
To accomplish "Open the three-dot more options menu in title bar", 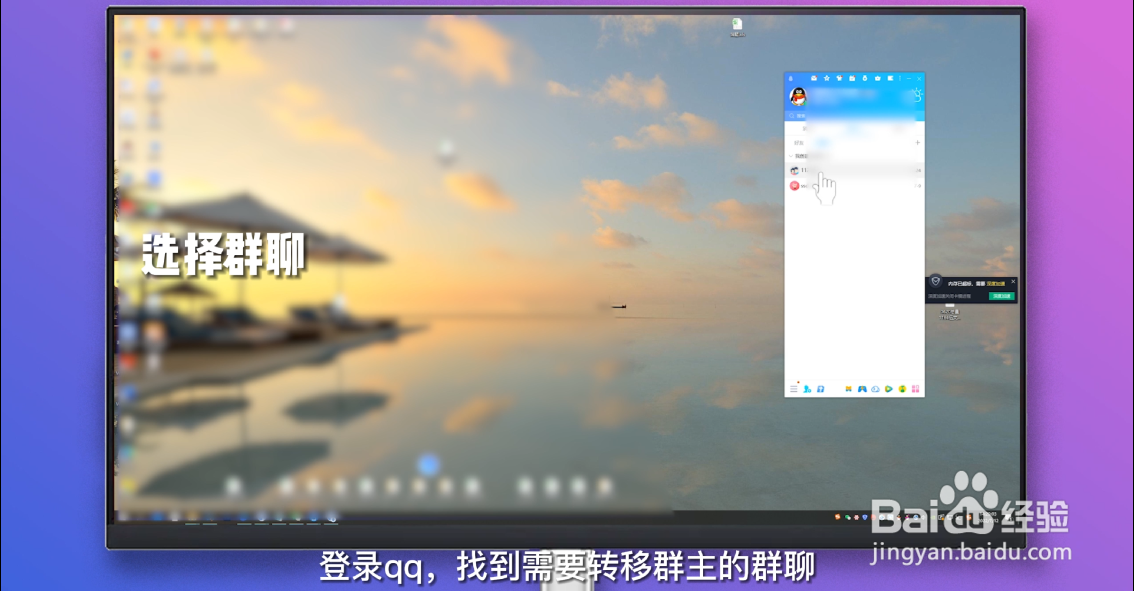I will coord(899,78).
